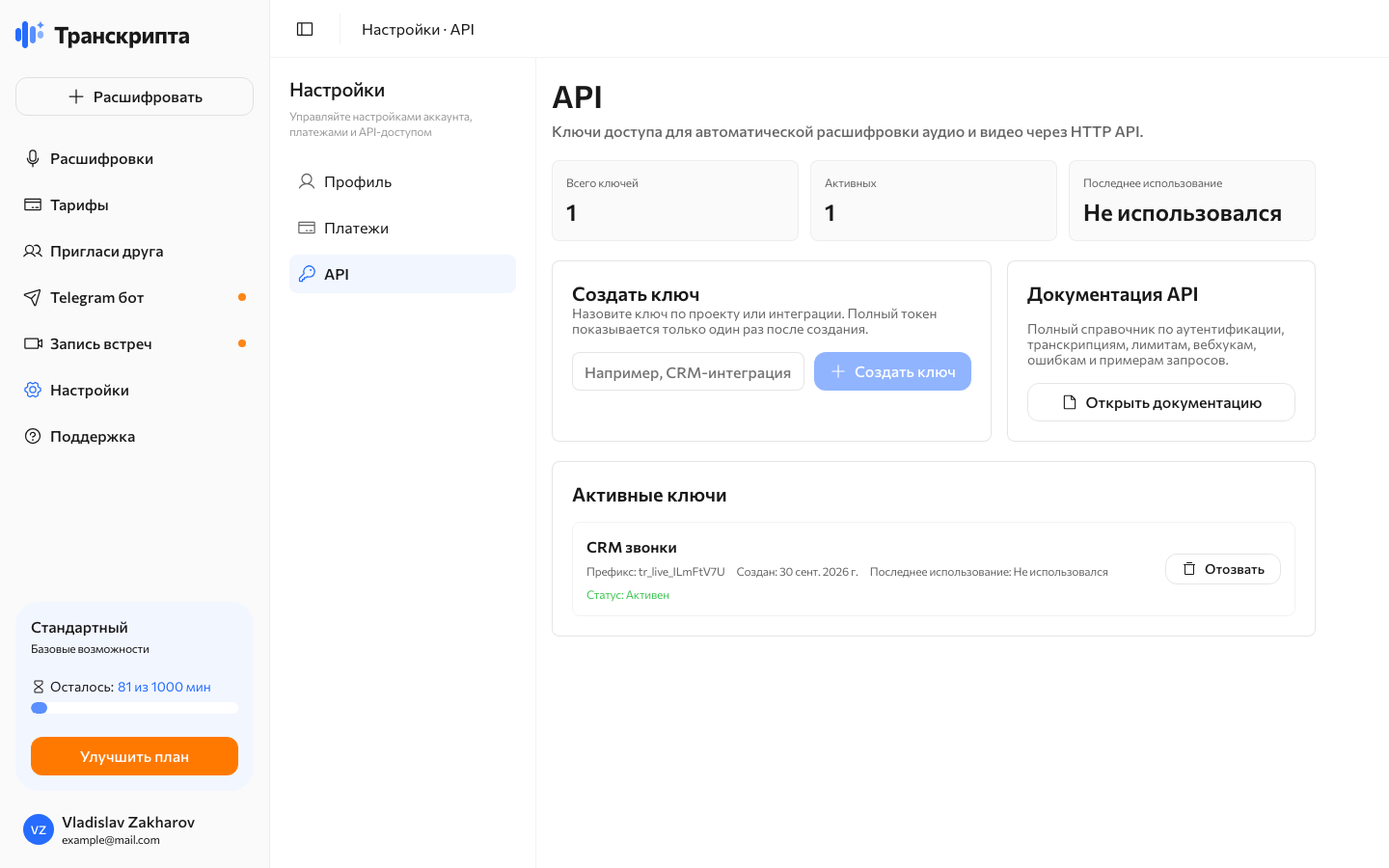Click the Улучшить план button
Viewport: 1389px width, 868px height.
pos(134,756)
